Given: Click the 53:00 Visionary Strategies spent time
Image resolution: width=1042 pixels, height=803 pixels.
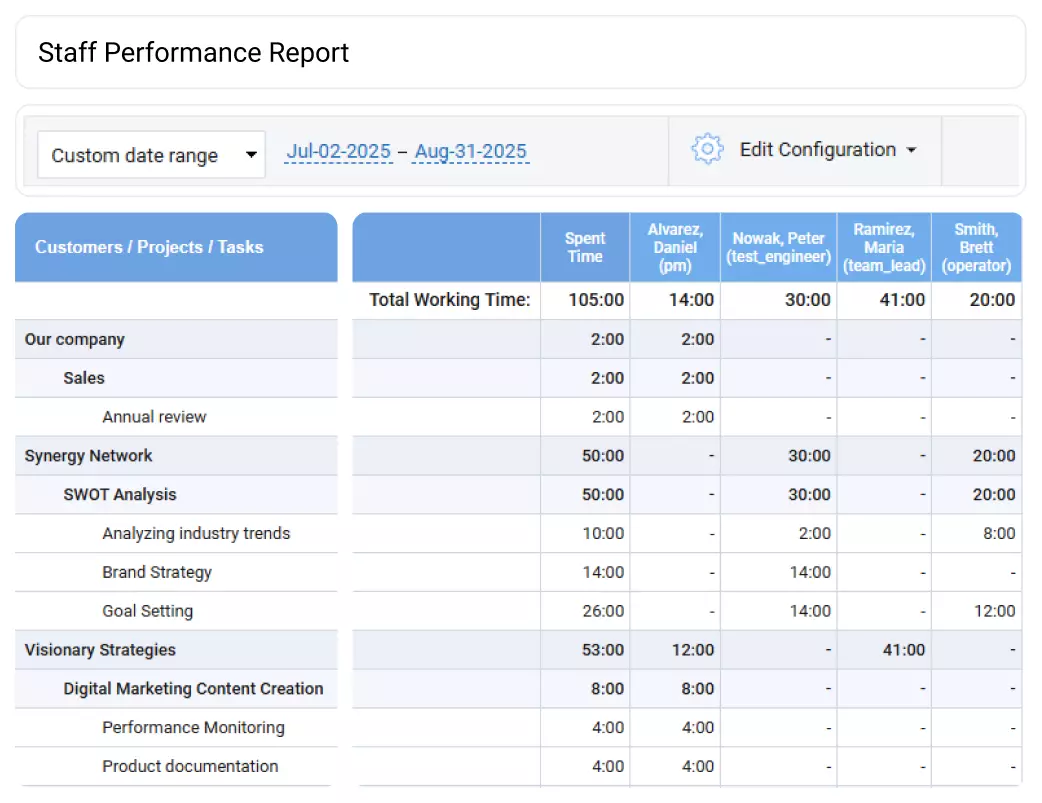Looking at the screenshot, I should pos(603,650).
